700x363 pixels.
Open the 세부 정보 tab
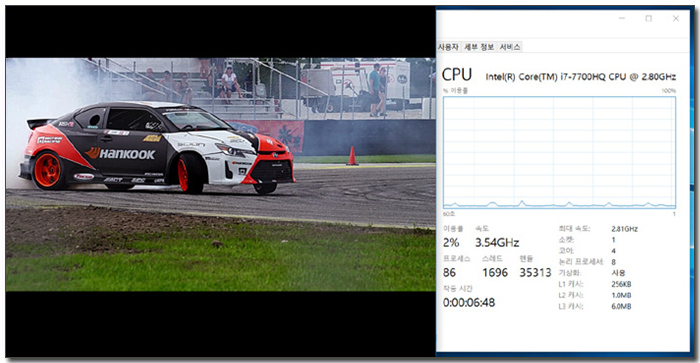click(x=479, y=47)
